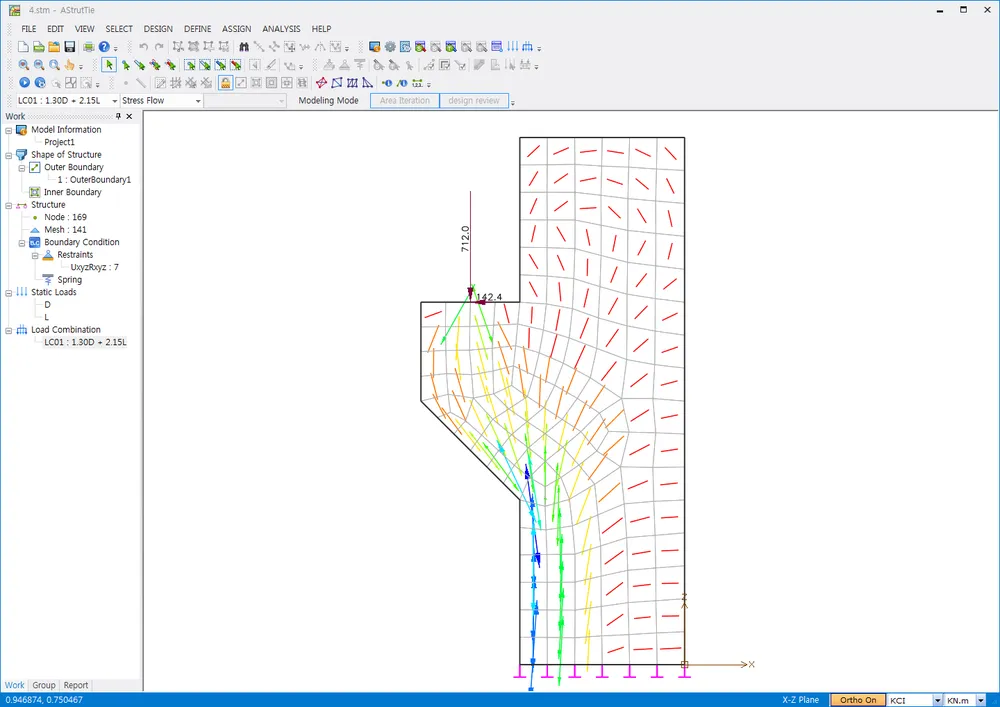The width and height of the screenshot is (1000, 707).
Task: Open the DESIGN menu
Action: tap(158, 29)
